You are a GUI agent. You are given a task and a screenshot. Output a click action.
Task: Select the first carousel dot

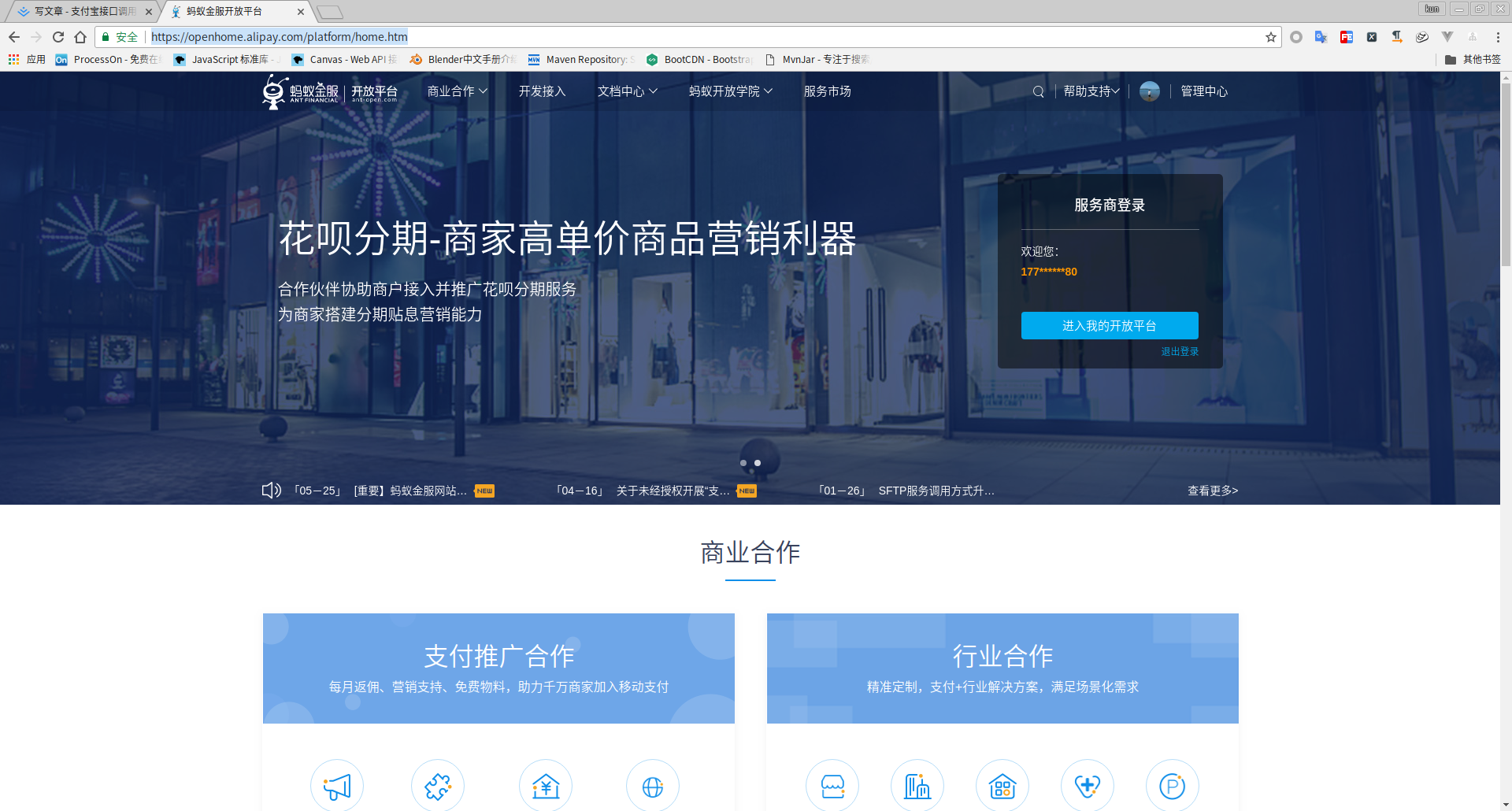pos(743,463)
